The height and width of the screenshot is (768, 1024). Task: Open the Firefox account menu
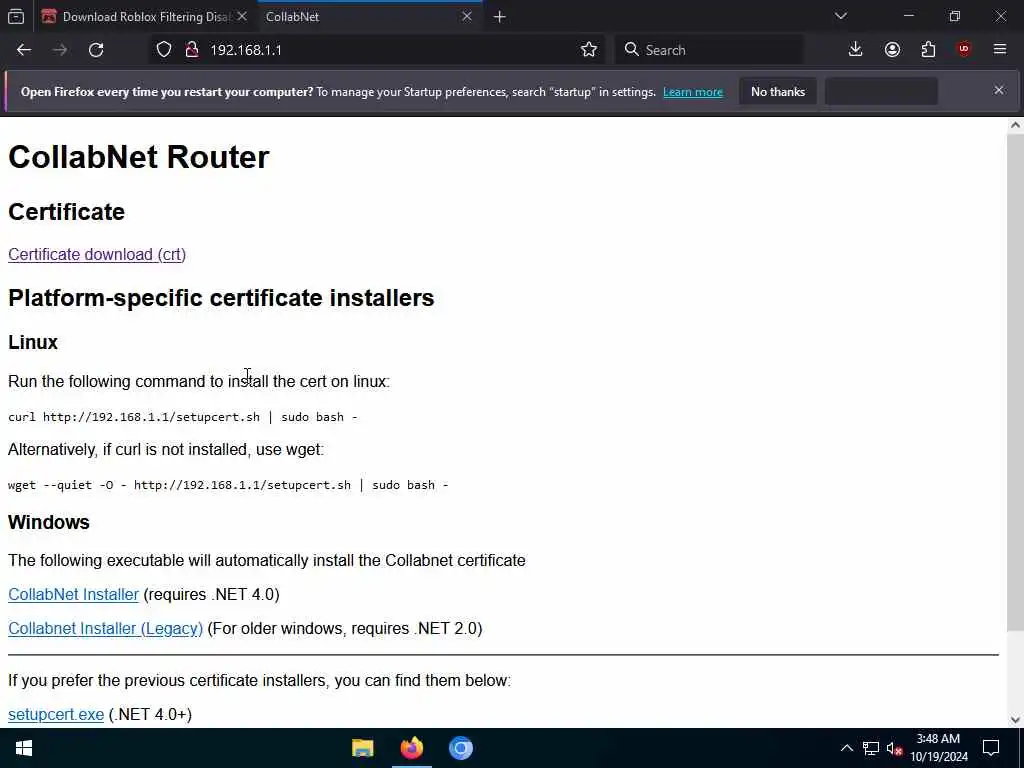892,50
